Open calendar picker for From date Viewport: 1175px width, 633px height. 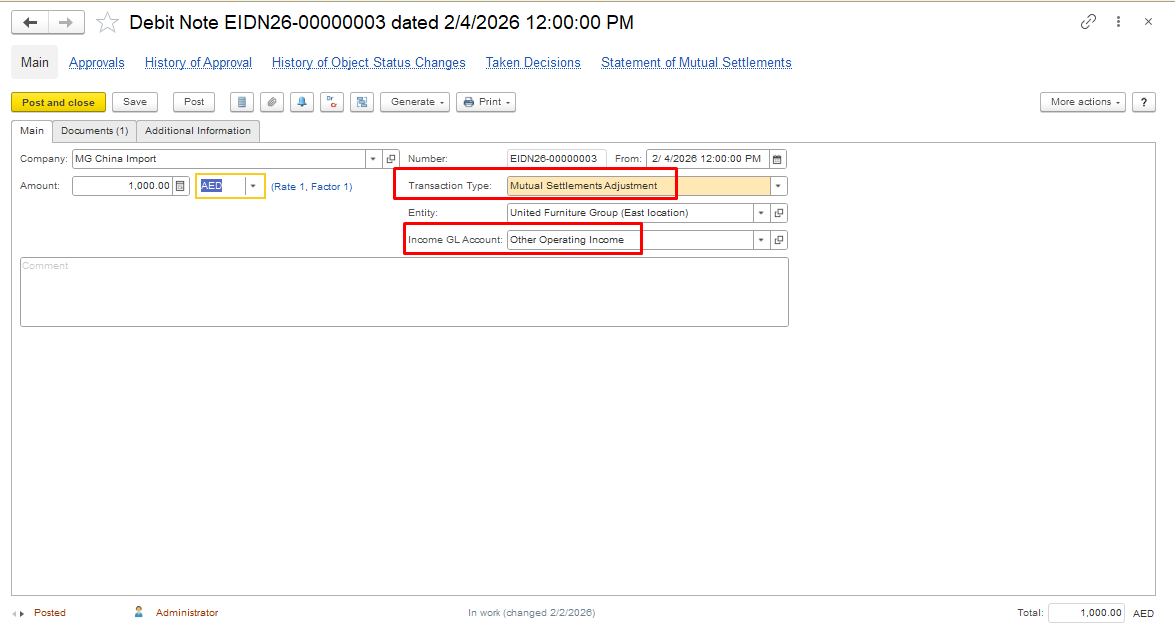[778, 159]
